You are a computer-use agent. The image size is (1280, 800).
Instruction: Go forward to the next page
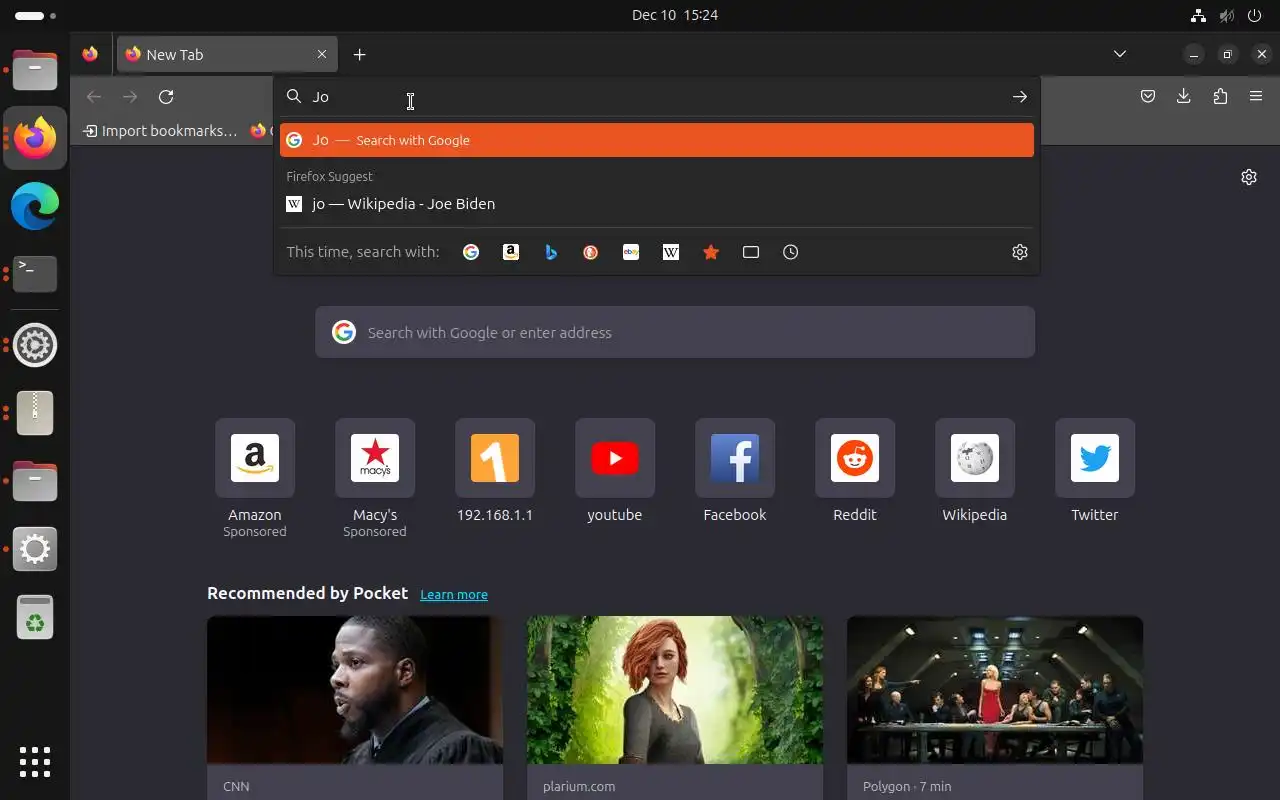130,97
